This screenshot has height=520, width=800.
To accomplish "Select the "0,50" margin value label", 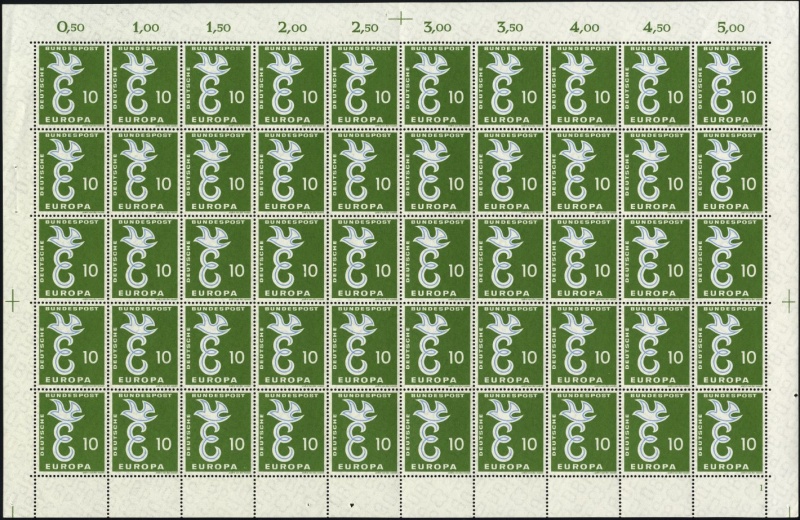I will pos(68,21).
